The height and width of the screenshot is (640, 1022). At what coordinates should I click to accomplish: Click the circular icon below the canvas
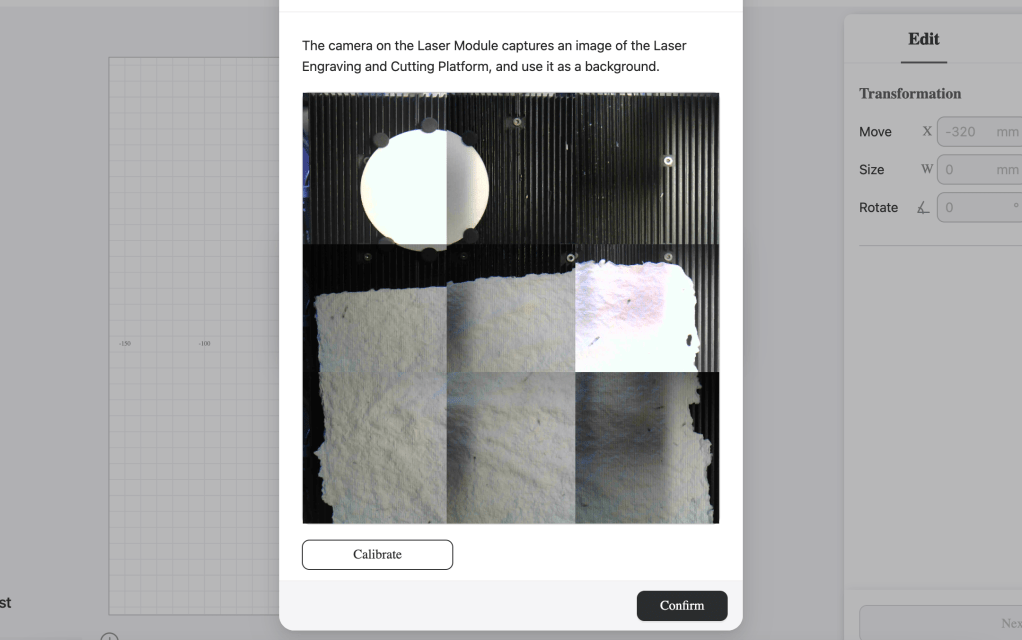[x=110, y=636]
